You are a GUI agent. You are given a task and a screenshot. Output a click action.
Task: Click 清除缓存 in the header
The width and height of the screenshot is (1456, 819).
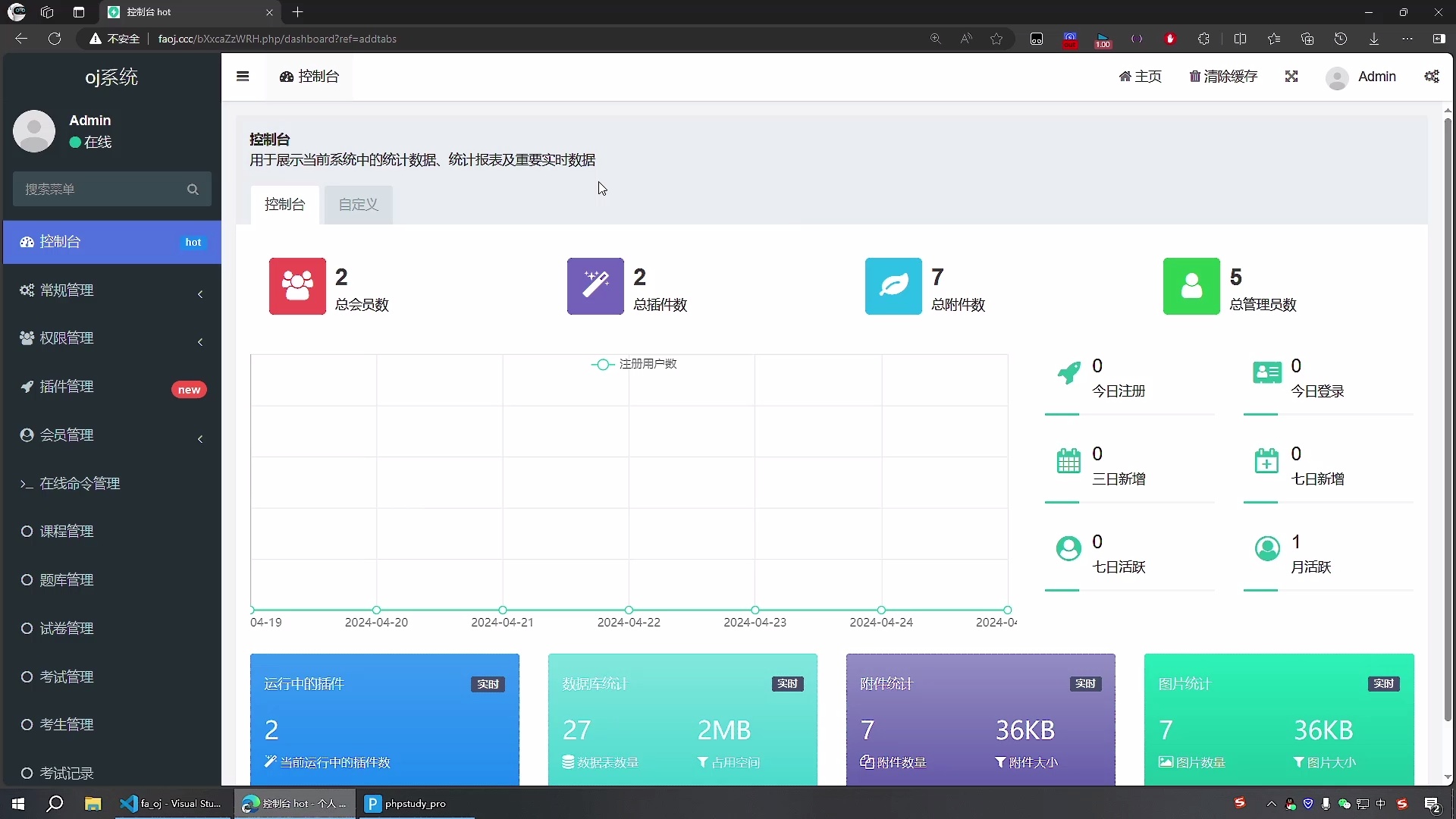[1223, 77]
